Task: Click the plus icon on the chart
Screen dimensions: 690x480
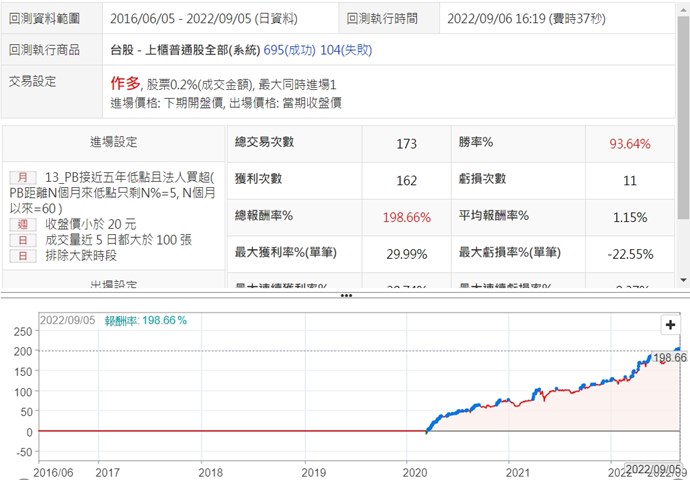Action: point(670,325)
